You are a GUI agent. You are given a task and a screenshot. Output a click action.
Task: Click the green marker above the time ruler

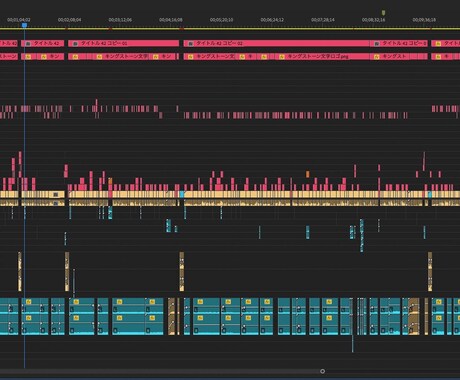[383, 13]
